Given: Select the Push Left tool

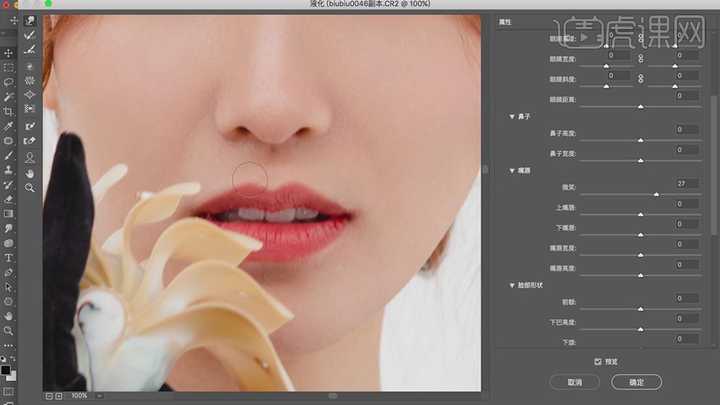Looking at the screenshot, I should (30, 109).
